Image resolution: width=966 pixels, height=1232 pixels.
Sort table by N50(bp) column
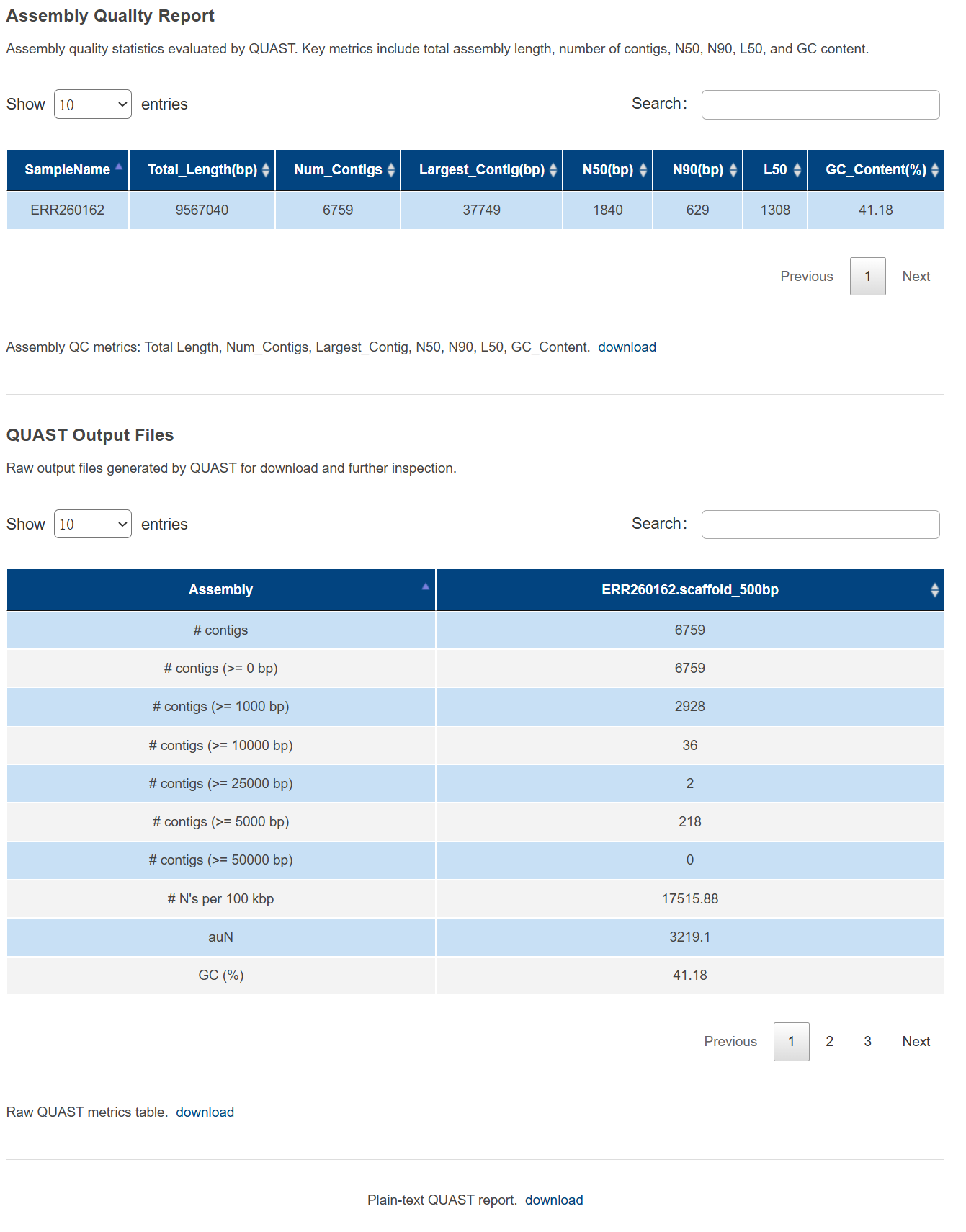608,170
